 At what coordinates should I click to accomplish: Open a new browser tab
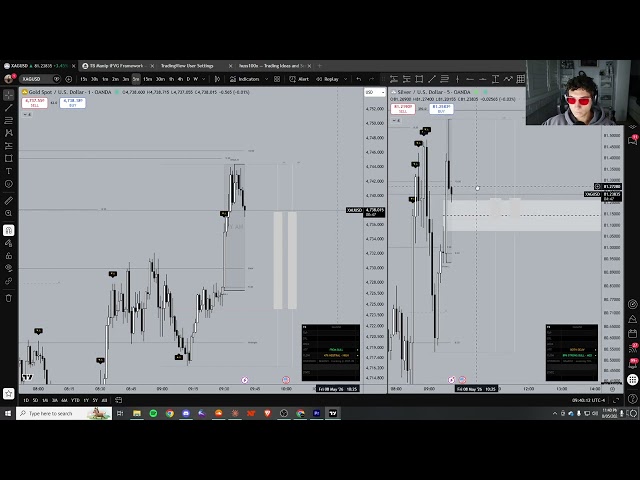click(x=320, y=66)
